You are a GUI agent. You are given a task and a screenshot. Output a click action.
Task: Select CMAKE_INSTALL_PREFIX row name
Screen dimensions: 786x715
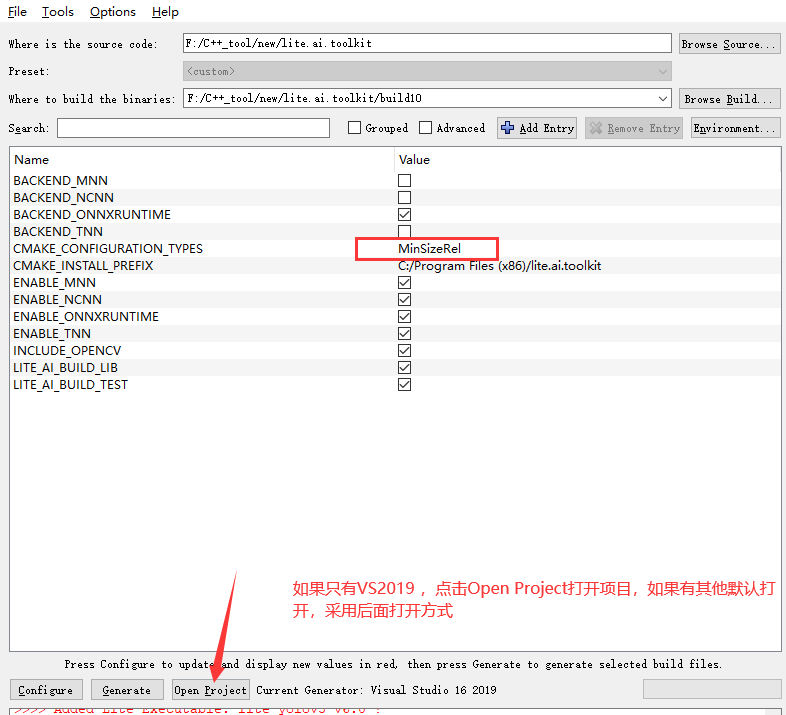click(83, 266)
